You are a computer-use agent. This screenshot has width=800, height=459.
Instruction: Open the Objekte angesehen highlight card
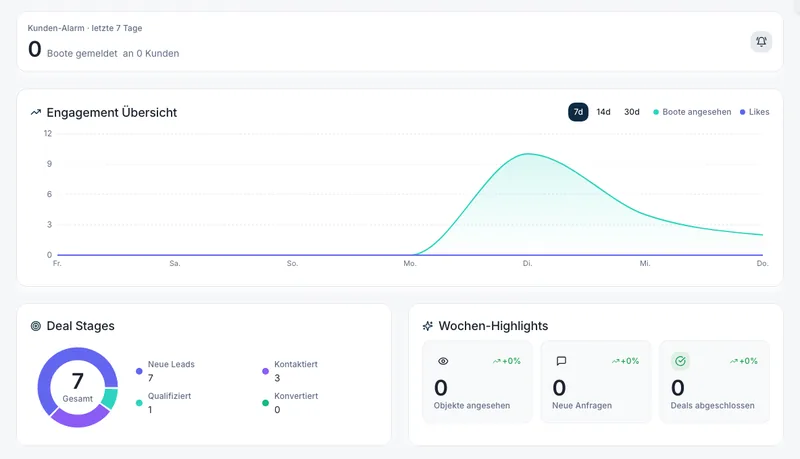point(477,381)
